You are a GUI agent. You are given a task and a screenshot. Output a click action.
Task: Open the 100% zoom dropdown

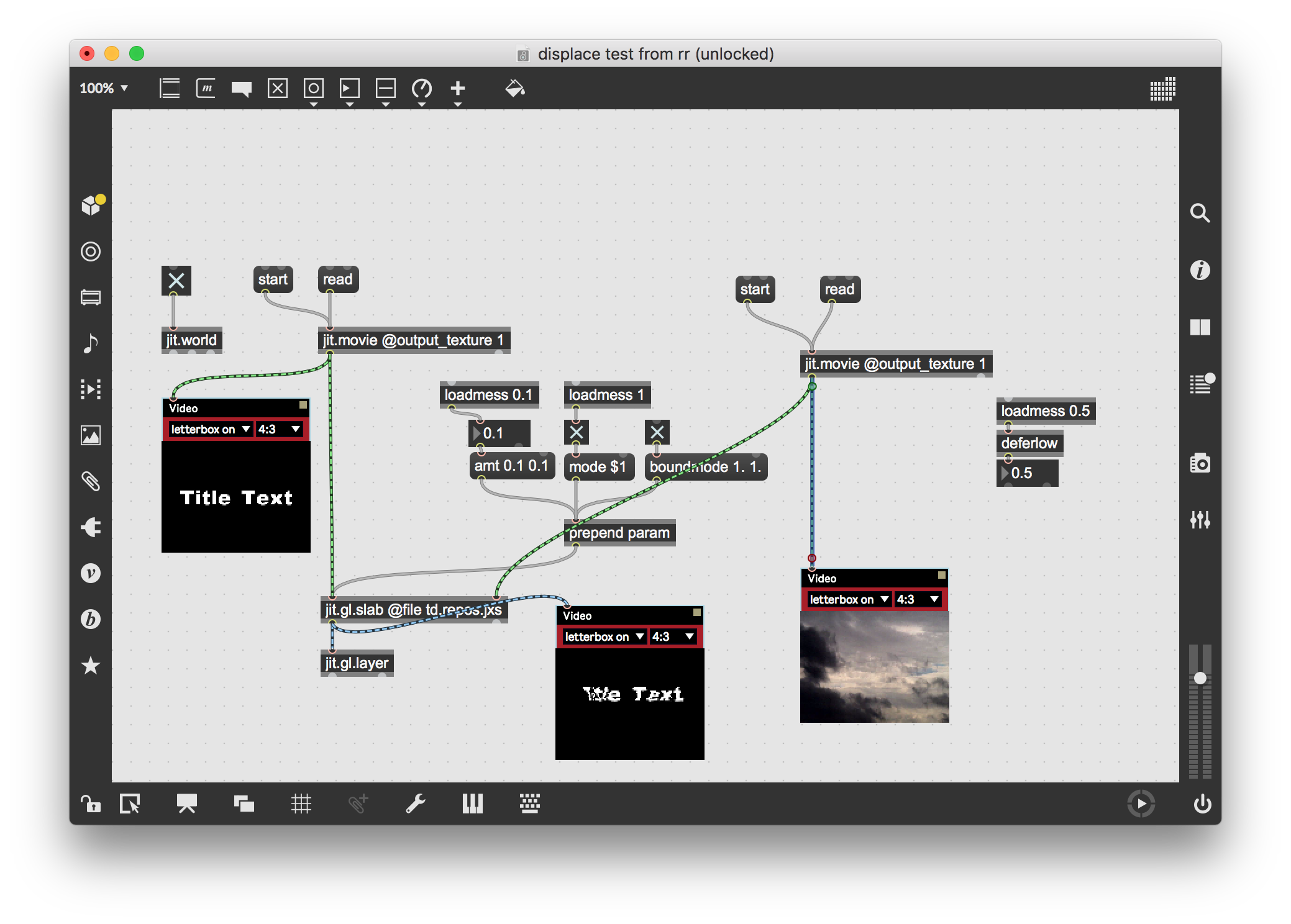pyautogui.click(x=104, y=89)
